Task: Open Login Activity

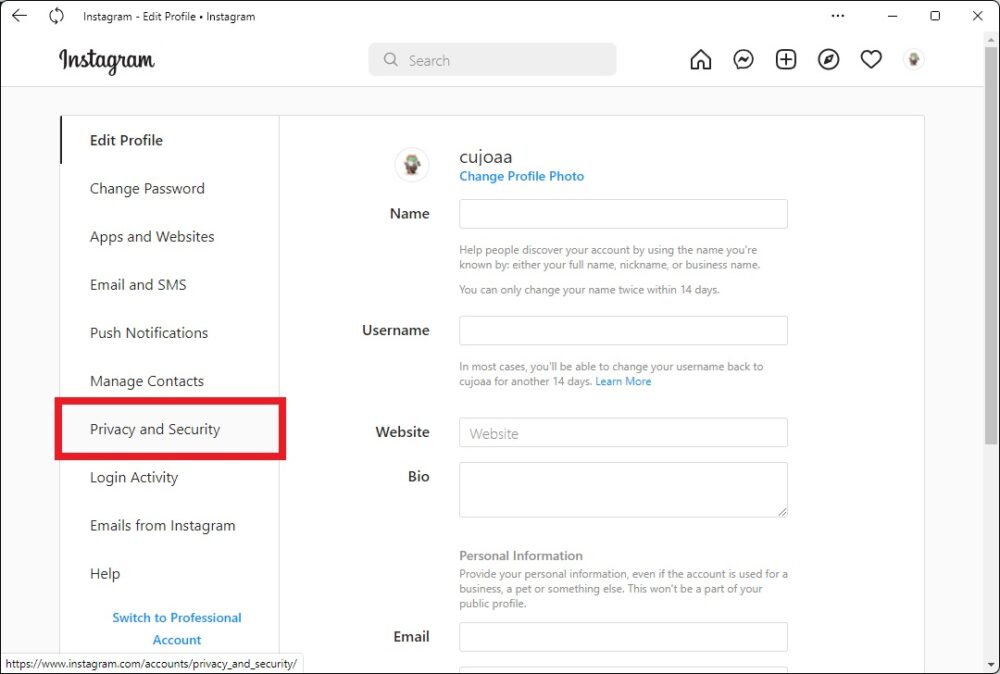Action: [134, 477]
